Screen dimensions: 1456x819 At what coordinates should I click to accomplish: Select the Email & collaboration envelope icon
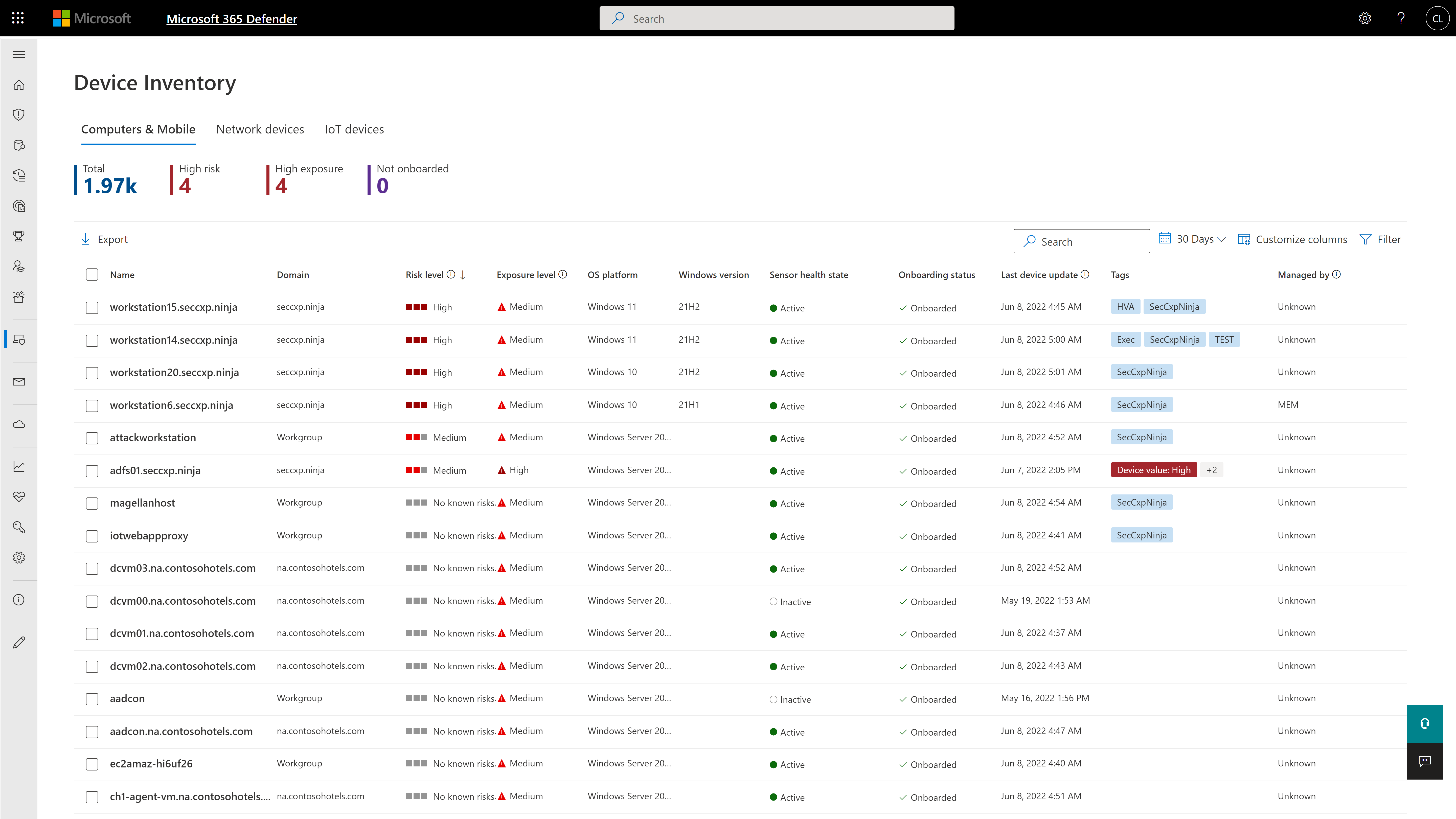[19, 381]
